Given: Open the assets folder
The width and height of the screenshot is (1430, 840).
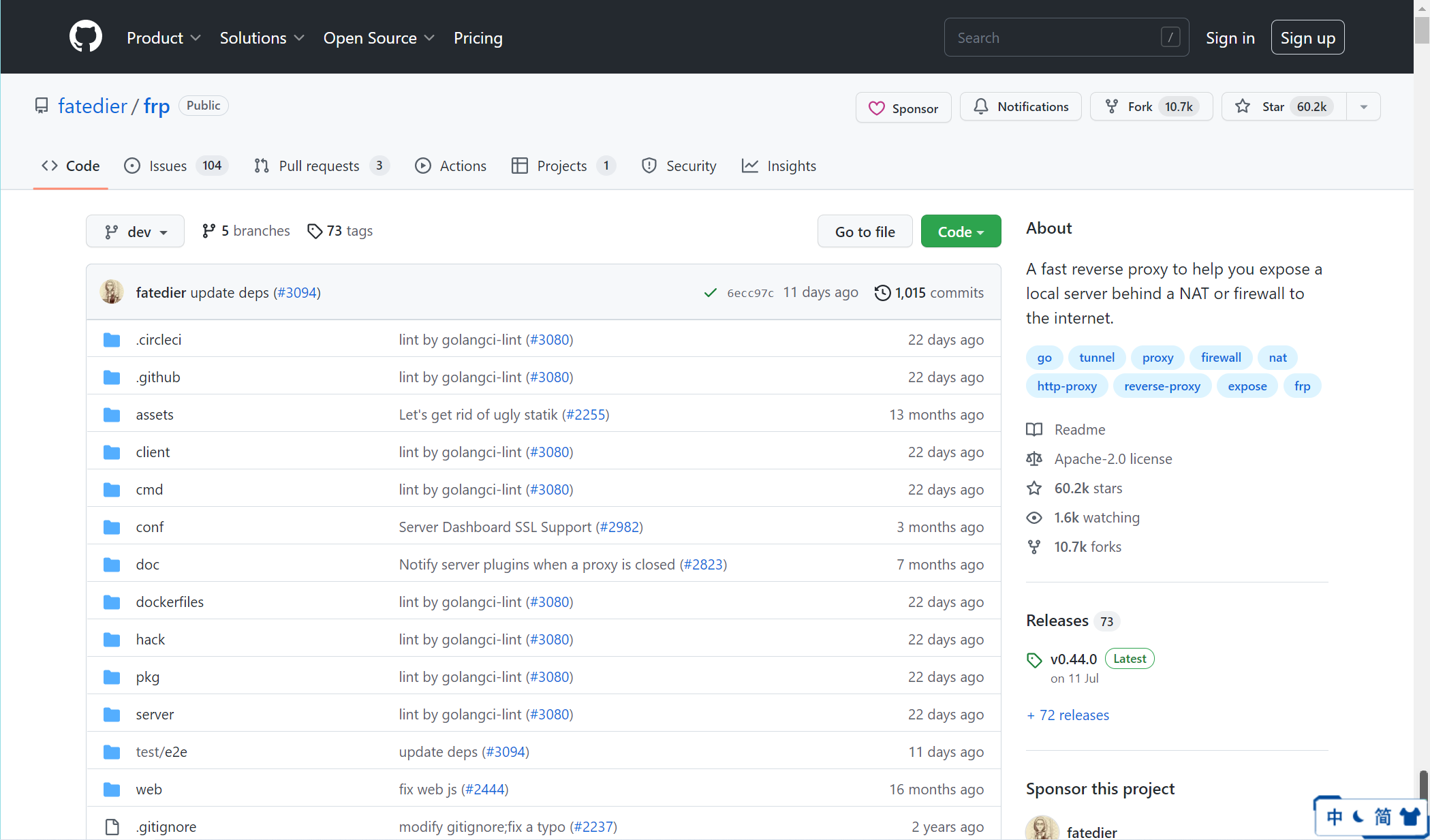Looking at the screenshot, I should (155, 414).
